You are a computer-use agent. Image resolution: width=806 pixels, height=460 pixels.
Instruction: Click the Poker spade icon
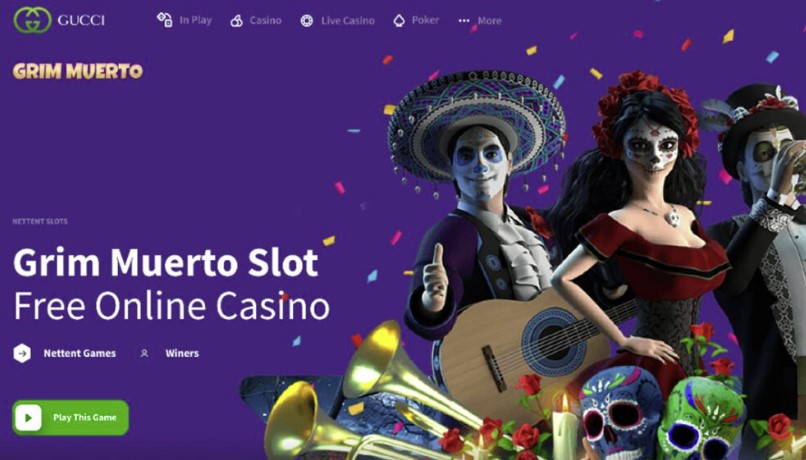pos(399,21)
